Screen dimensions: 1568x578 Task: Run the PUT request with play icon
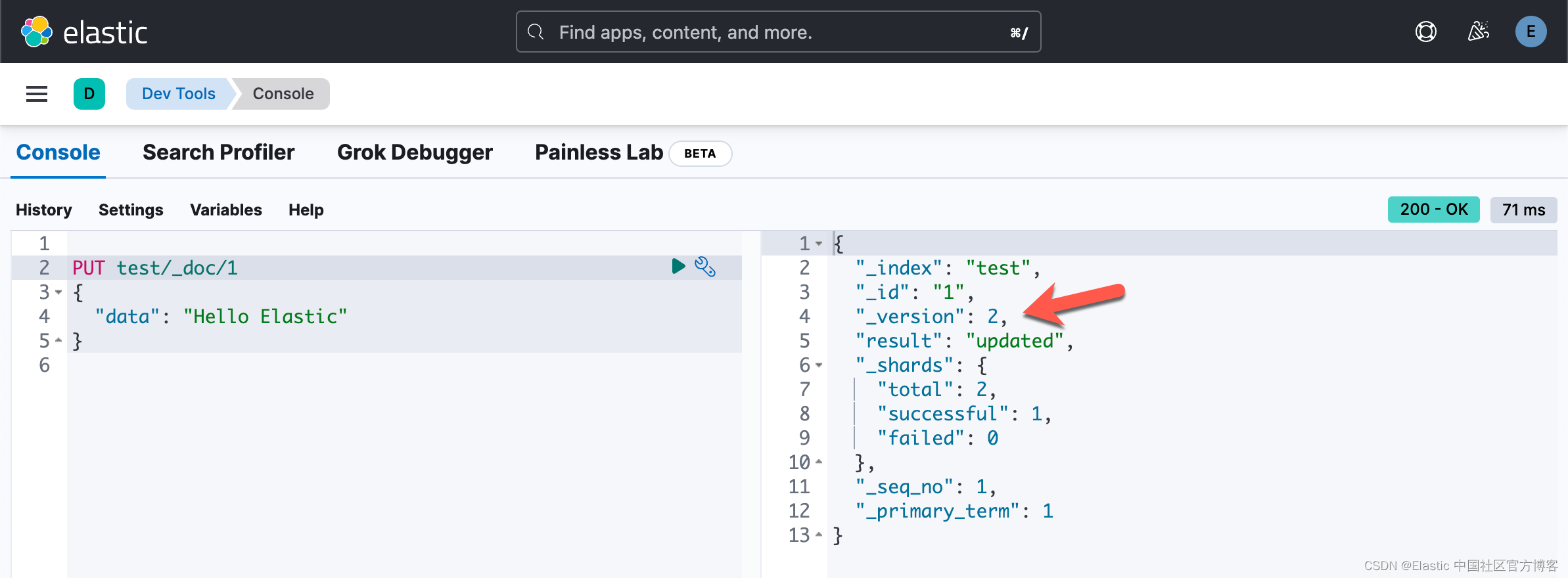(678, 266)
